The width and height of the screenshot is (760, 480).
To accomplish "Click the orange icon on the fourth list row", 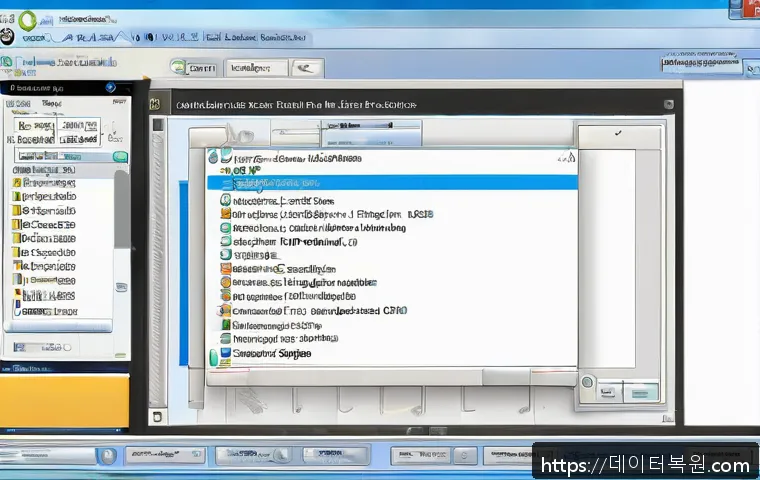I will 225,214.
